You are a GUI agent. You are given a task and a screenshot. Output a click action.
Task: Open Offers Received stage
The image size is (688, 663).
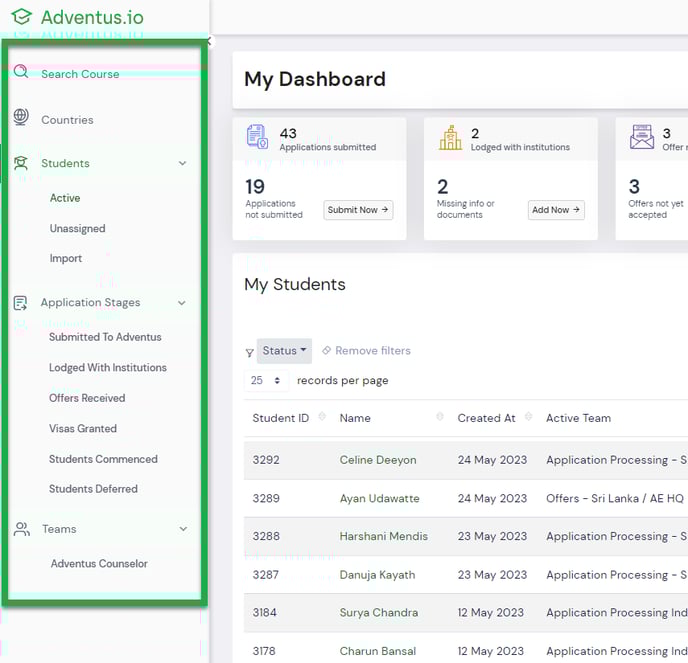coord(87,398)
